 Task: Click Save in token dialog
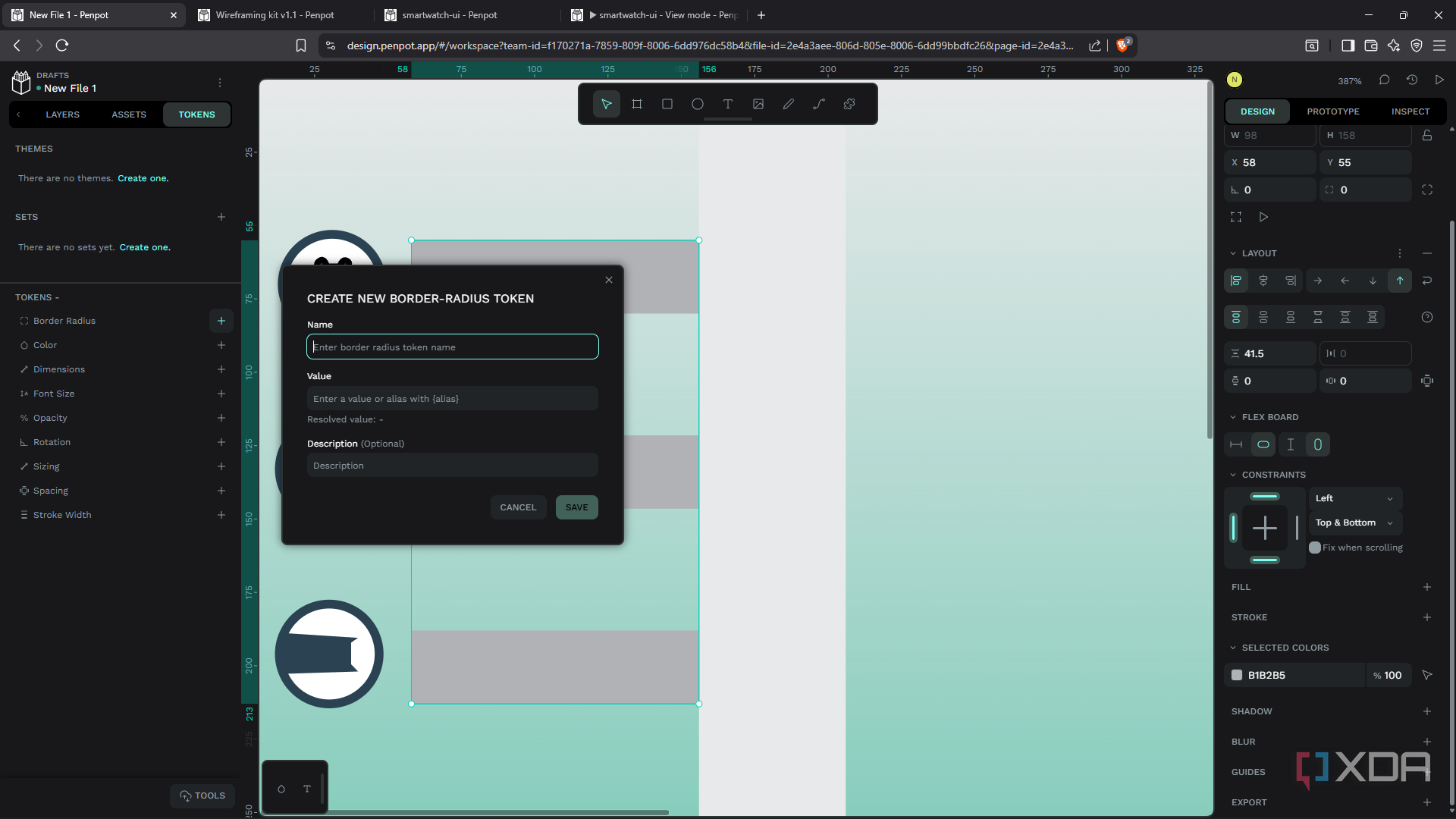(577, 507)
